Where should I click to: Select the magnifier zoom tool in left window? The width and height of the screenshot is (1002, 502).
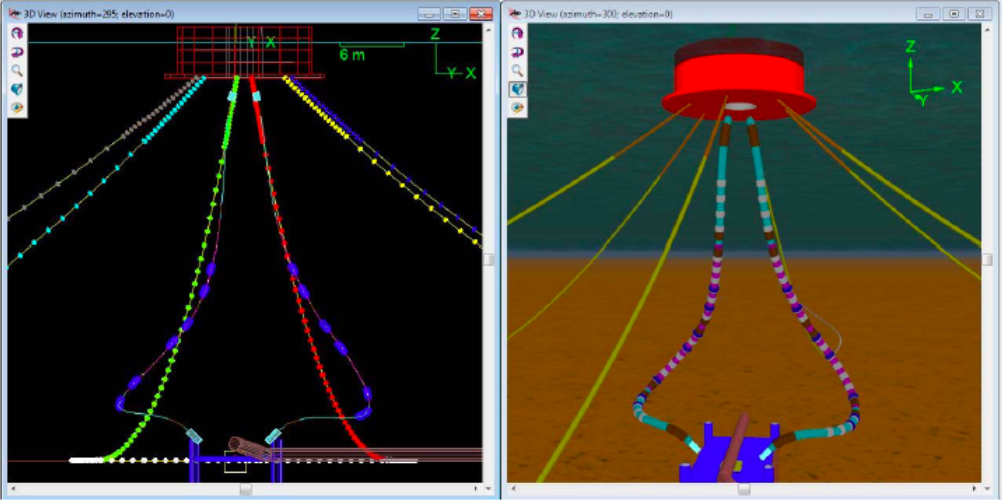(17, 70)
